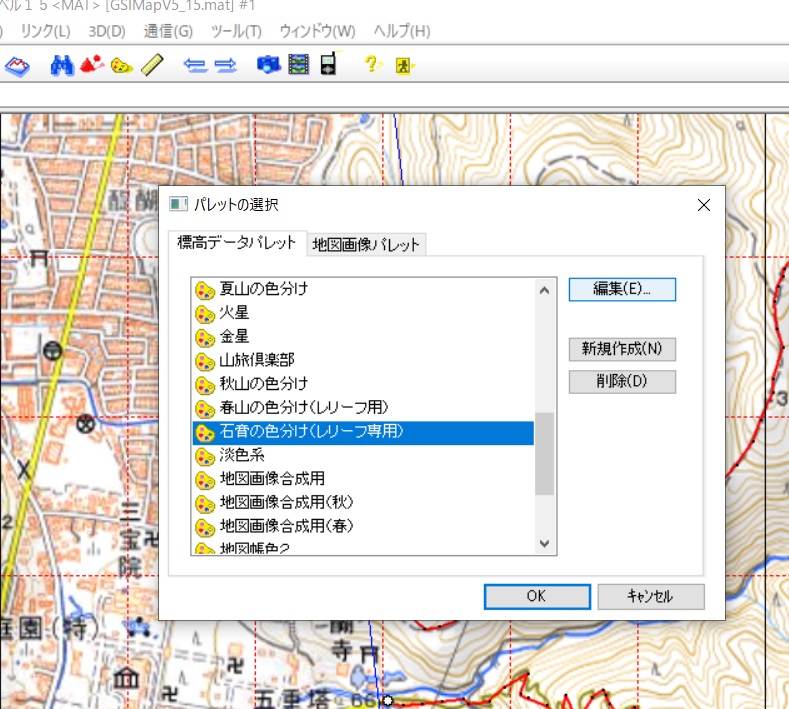
Task: Open the 3D(D) menu
Action: coord(107,31)
